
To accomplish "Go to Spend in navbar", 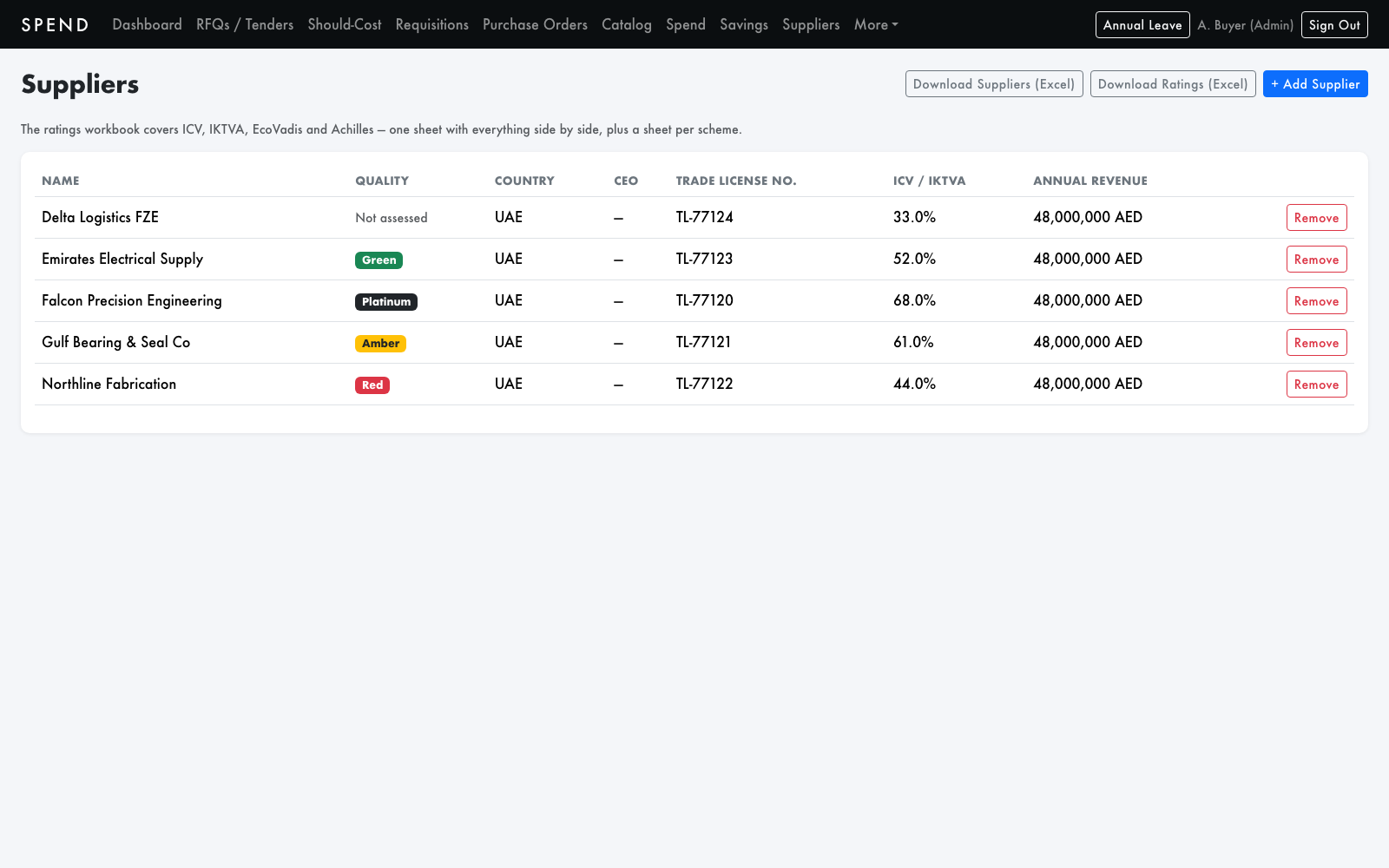I will click(685, 24).
